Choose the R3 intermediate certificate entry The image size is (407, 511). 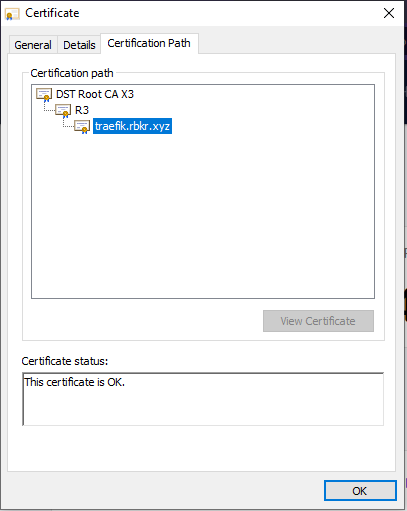coord(82,110)
